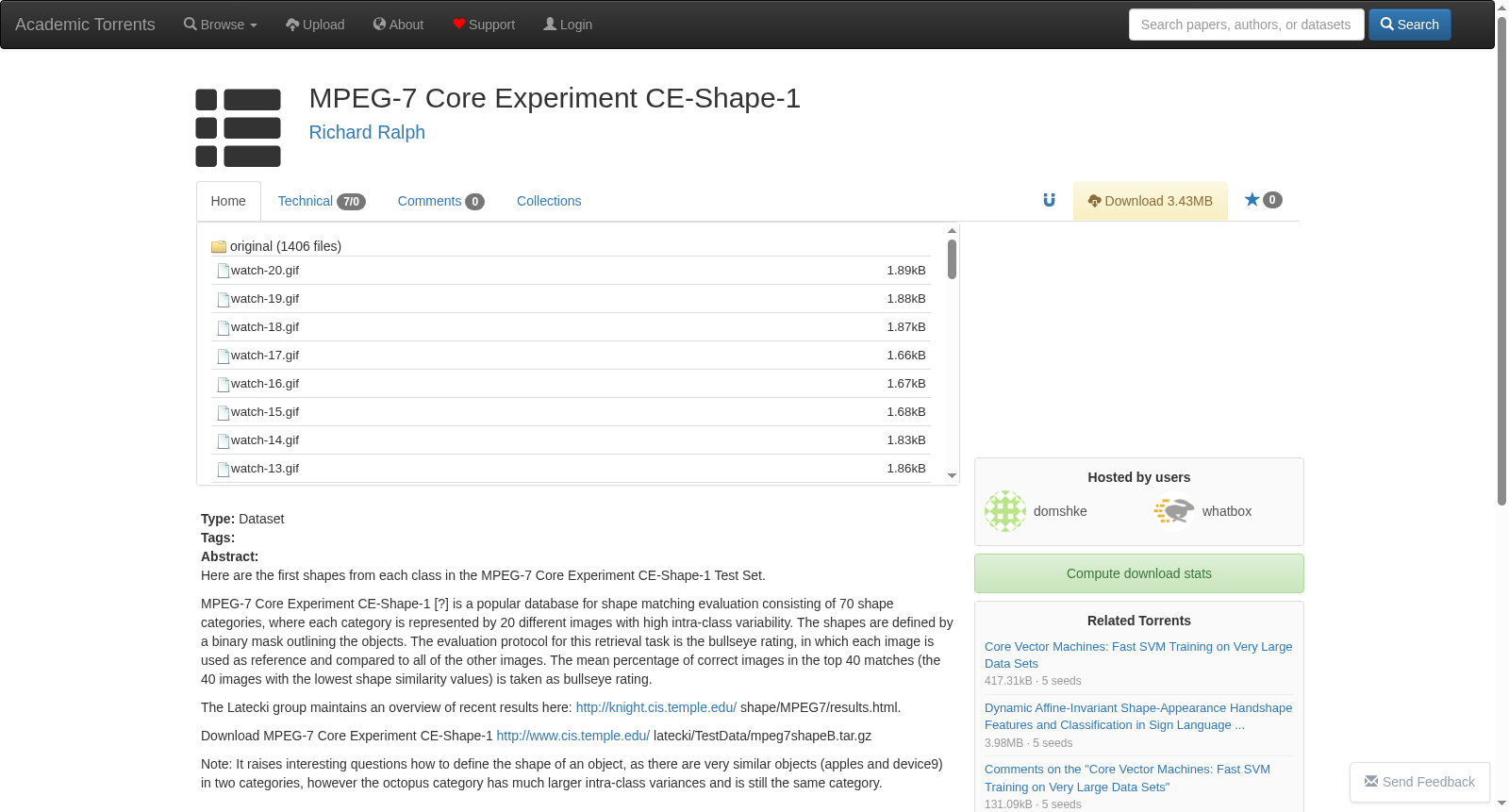Image resolution: width=1509 pixels, height=812 pixels.
Task: Open the Login page
Action: 568,25
